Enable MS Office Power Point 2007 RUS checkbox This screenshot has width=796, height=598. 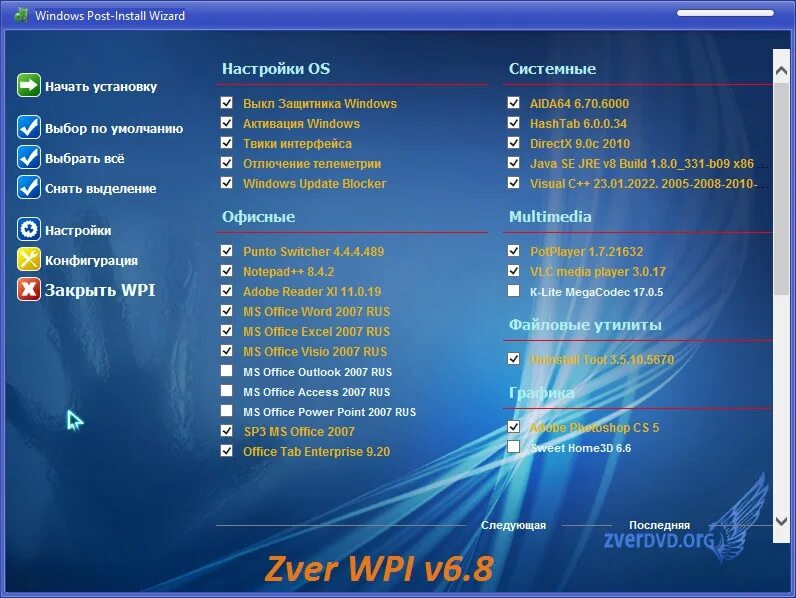tap(226, 411)
